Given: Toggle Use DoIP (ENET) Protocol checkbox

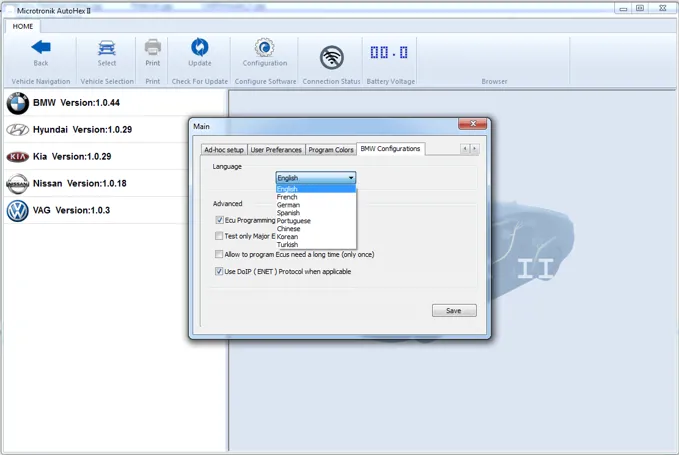Looking at the screenshot, I should 219,271.
